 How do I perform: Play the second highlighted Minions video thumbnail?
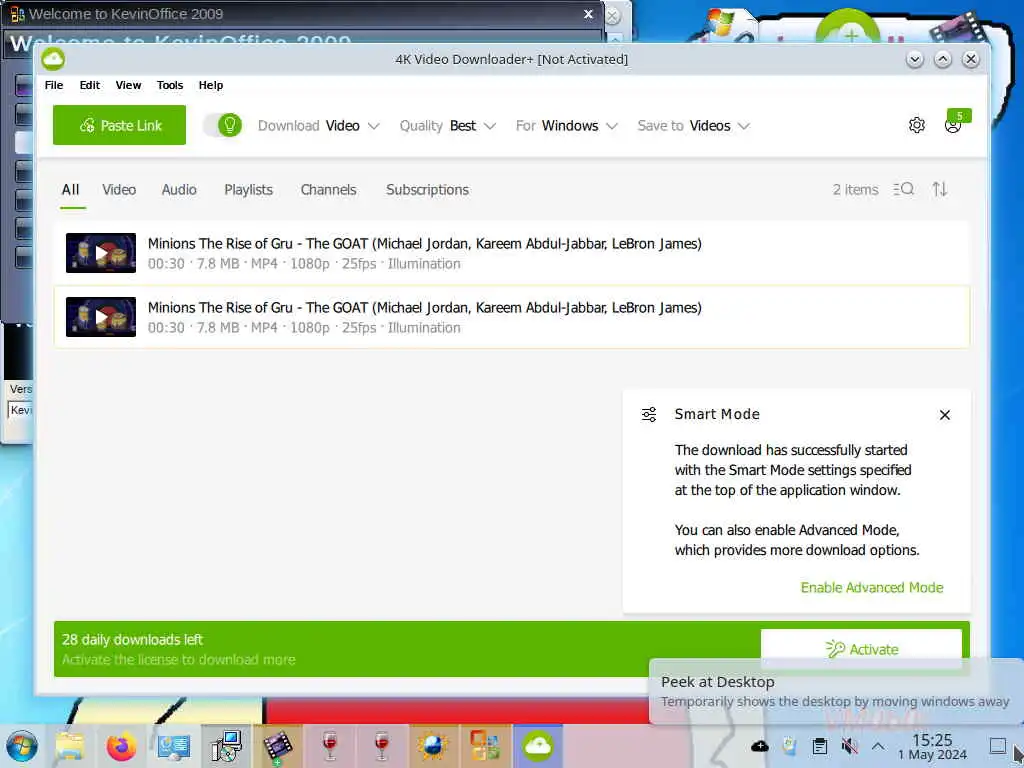tap(101, 317)
